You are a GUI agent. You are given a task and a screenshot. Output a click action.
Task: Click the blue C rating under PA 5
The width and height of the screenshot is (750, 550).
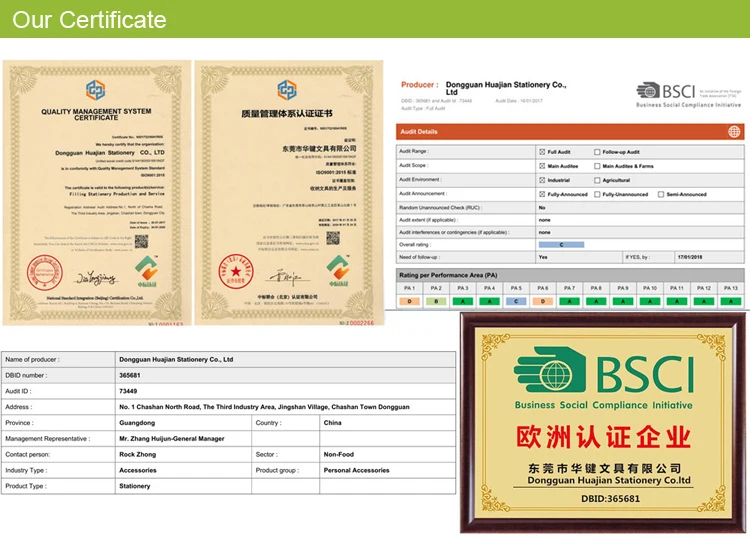point(516,301)
